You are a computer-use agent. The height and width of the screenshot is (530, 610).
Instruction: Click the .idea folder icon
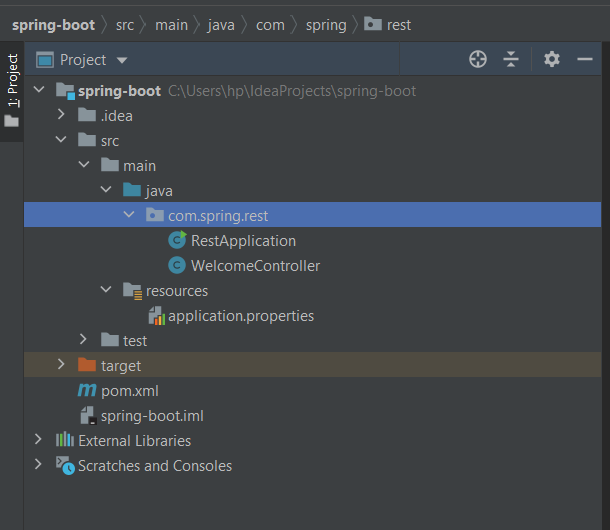coord(87,115)
